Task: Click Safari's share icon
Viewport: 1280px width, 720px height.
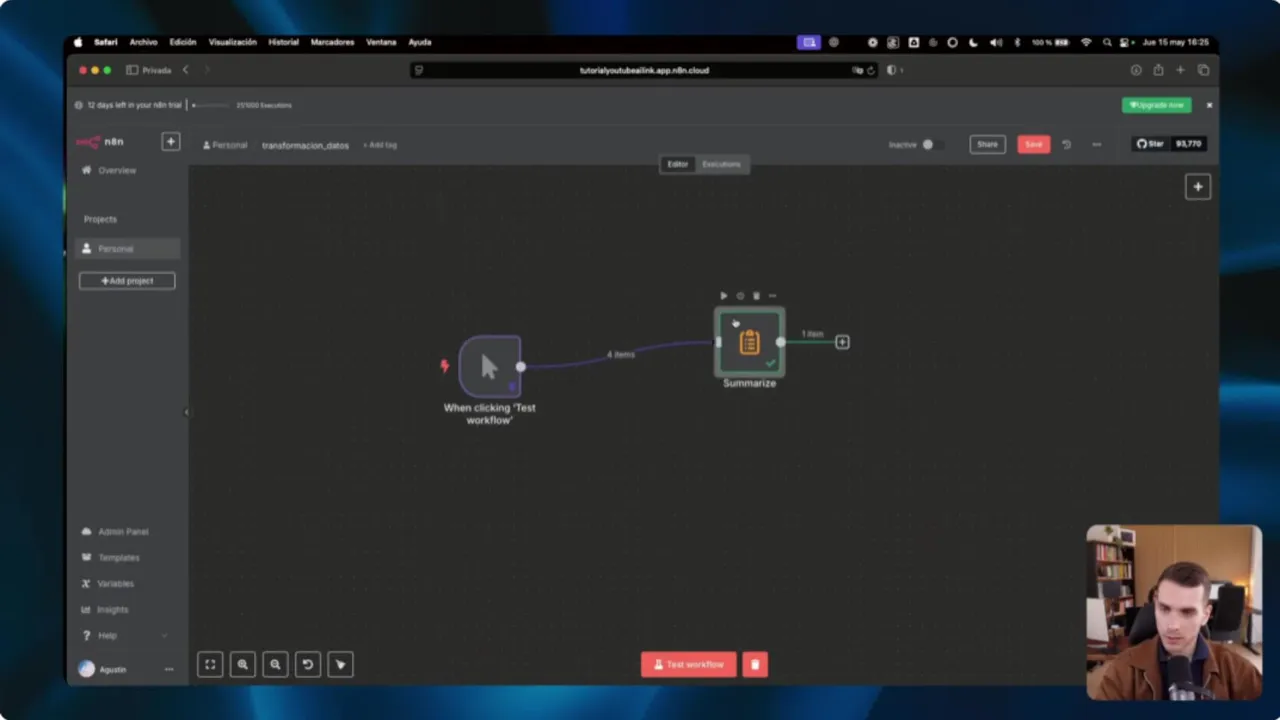Action: (x=1158, y=70)
